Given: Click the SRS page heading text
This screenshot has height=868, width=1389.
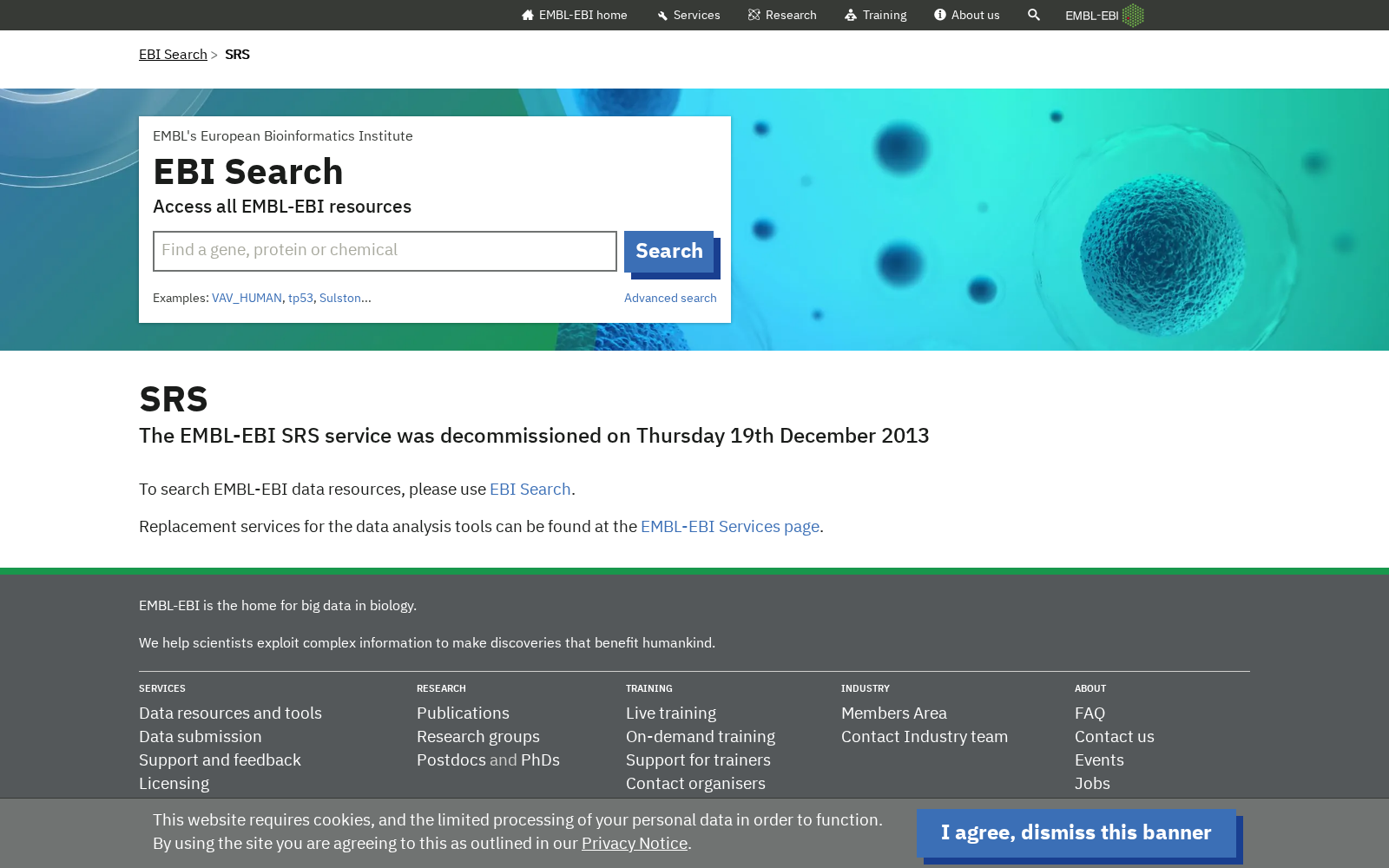Looking at the screenshot, I should [174, 399].
